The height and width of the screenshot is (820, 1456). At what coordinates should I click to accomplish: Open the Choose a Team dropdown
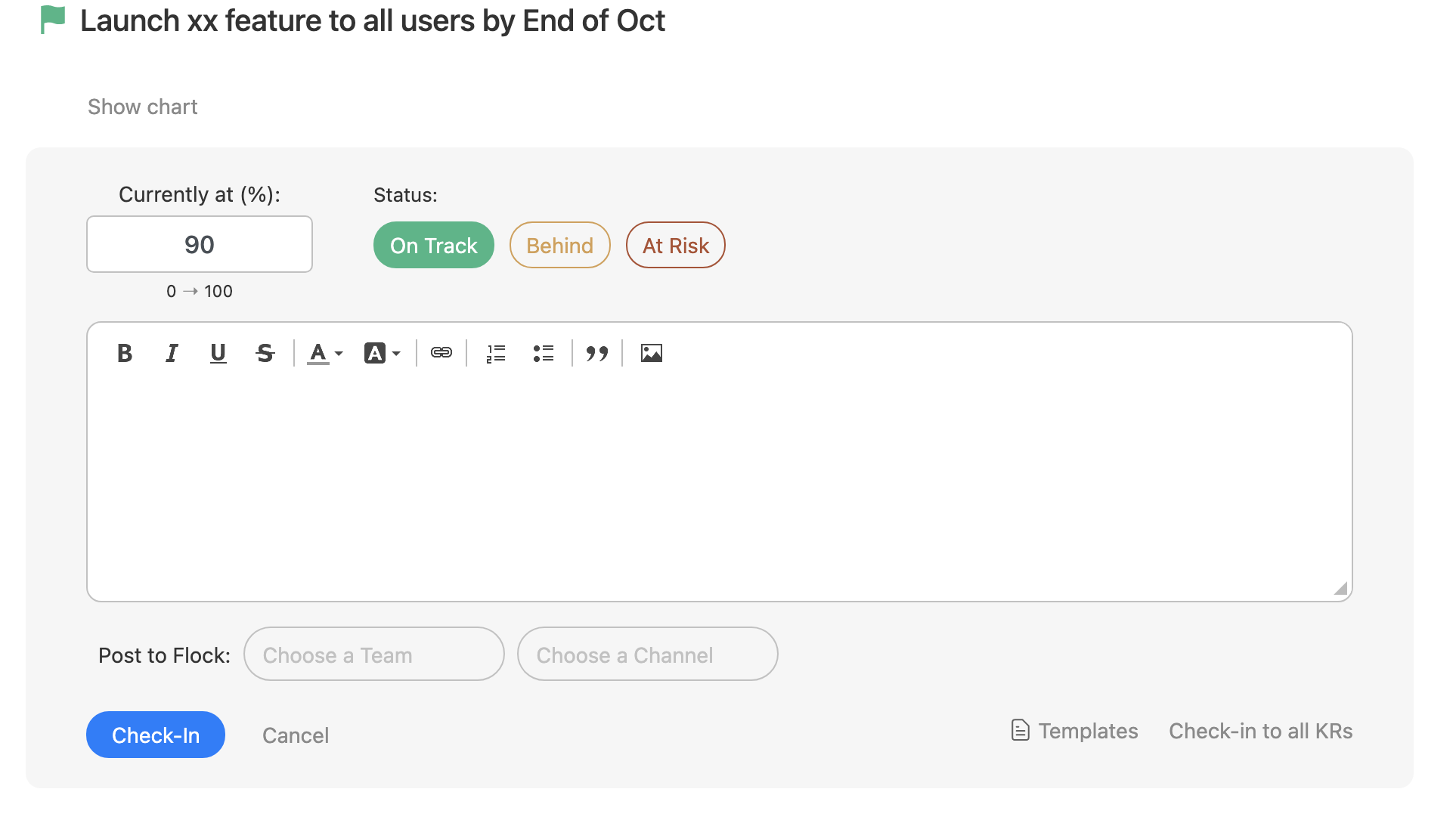374,654
